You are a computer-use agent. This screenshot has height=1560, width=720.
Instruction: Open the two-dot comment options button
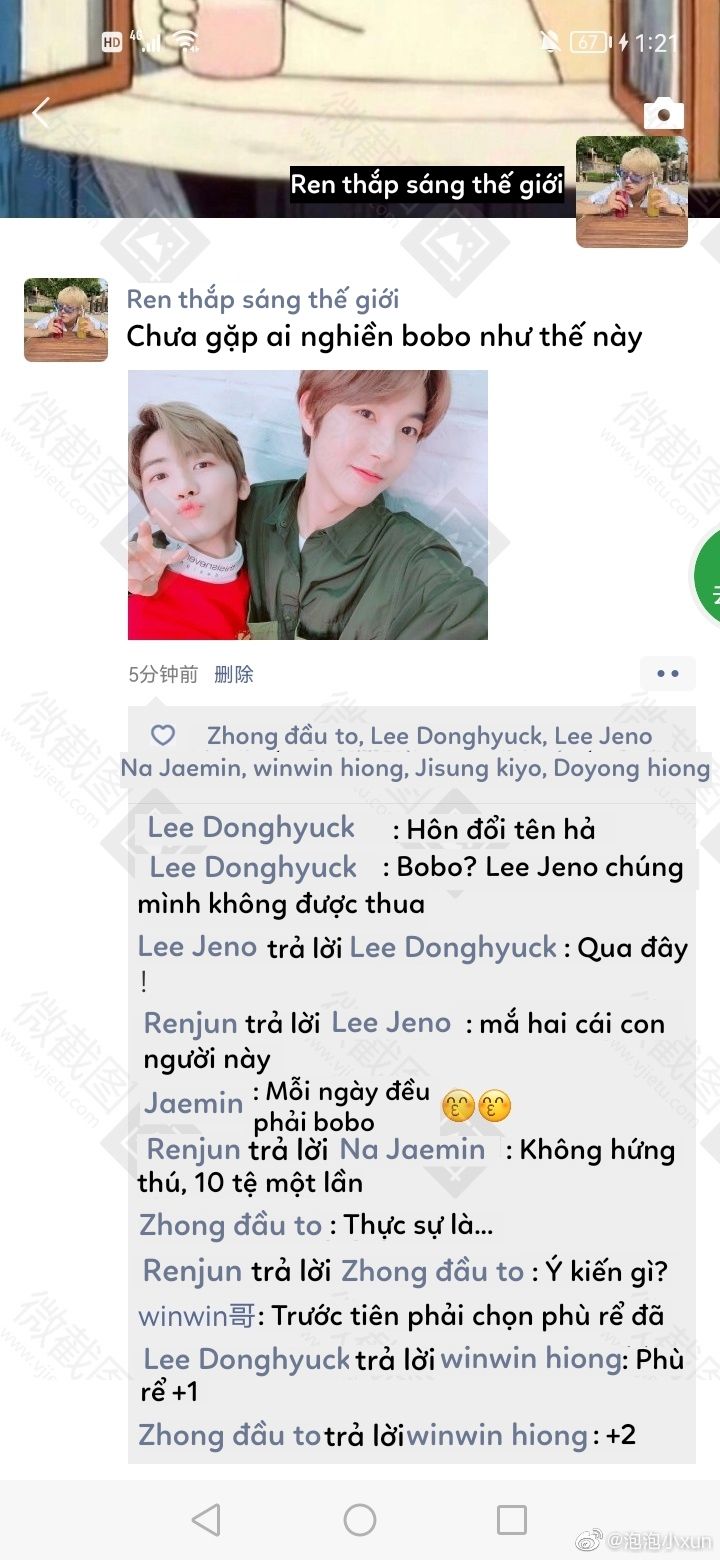coord(668,674)
